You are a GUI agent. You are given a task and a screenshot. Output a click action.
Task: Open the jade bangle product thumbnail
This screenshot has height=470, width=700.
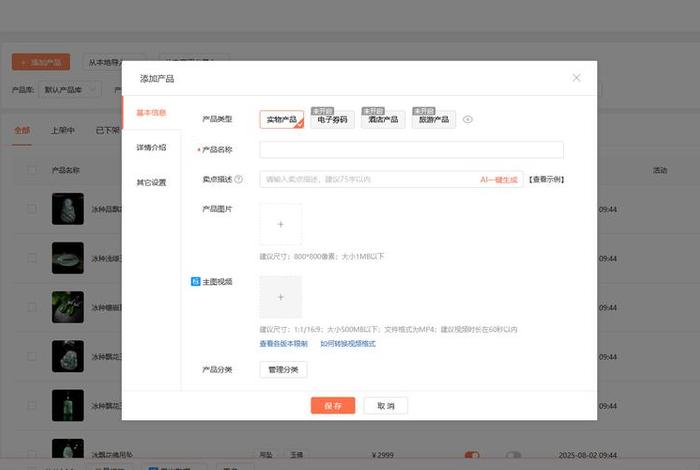coord(67,258)
